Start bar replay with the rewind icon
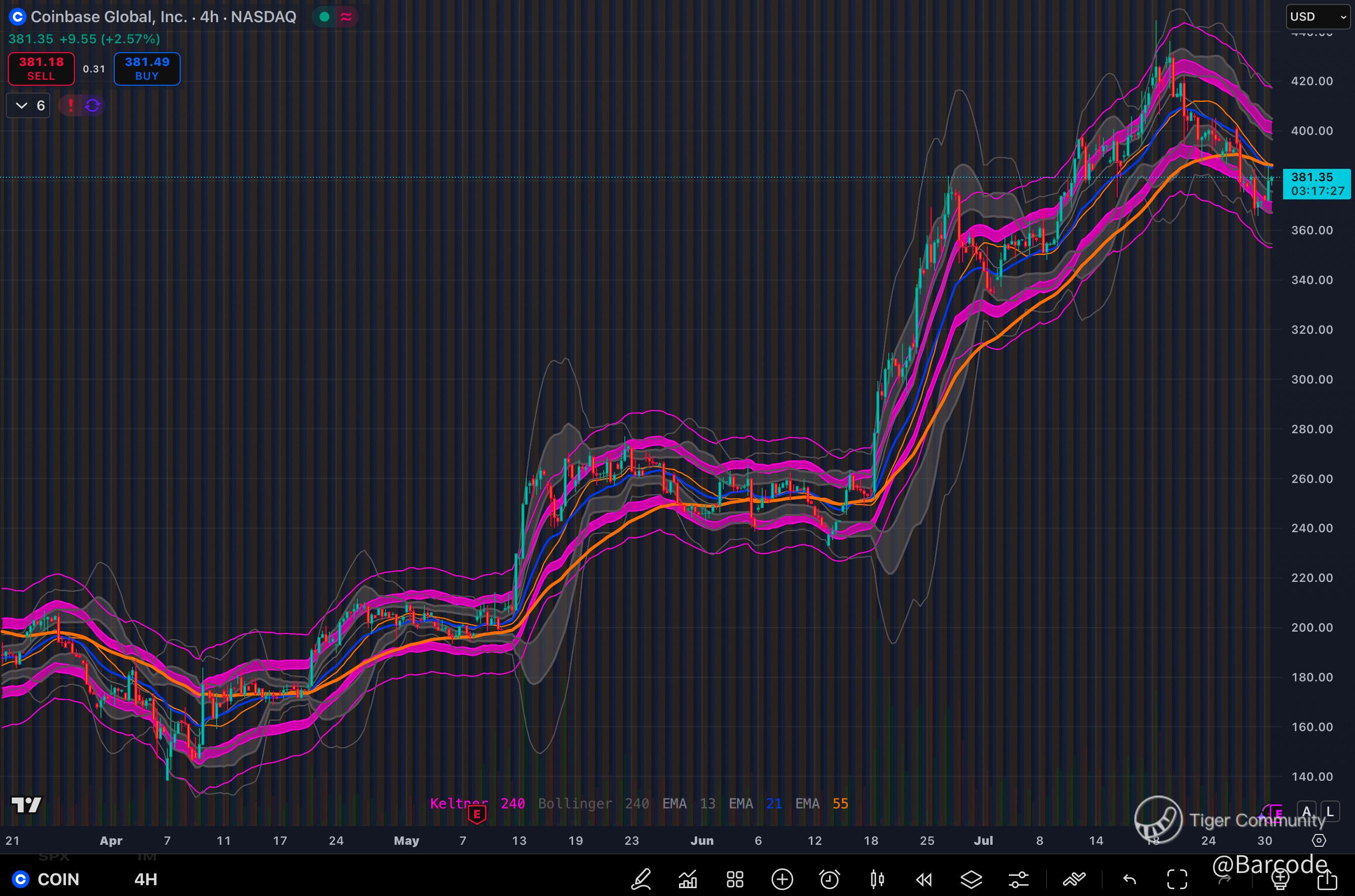Viewport: 1355px width, 896px height. pyautogui.click(x=924, y=879)
